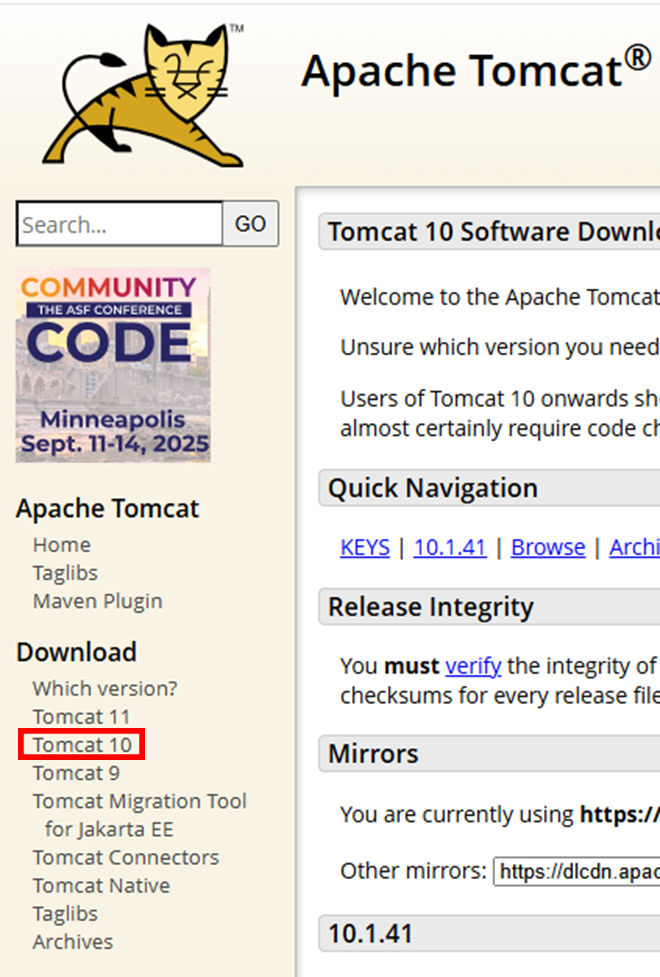The image size is (660, 977).
Task: Click the Release Integrity section heading
Action: click(x=431, y=607)
